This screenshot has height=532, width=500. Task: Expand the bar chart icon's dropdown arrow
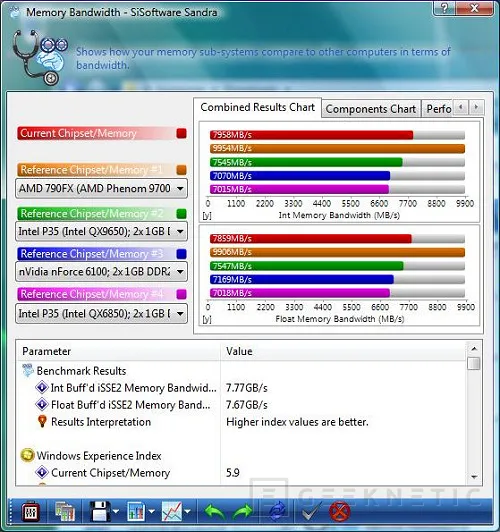pyautogui.click(x=152, y=511)
